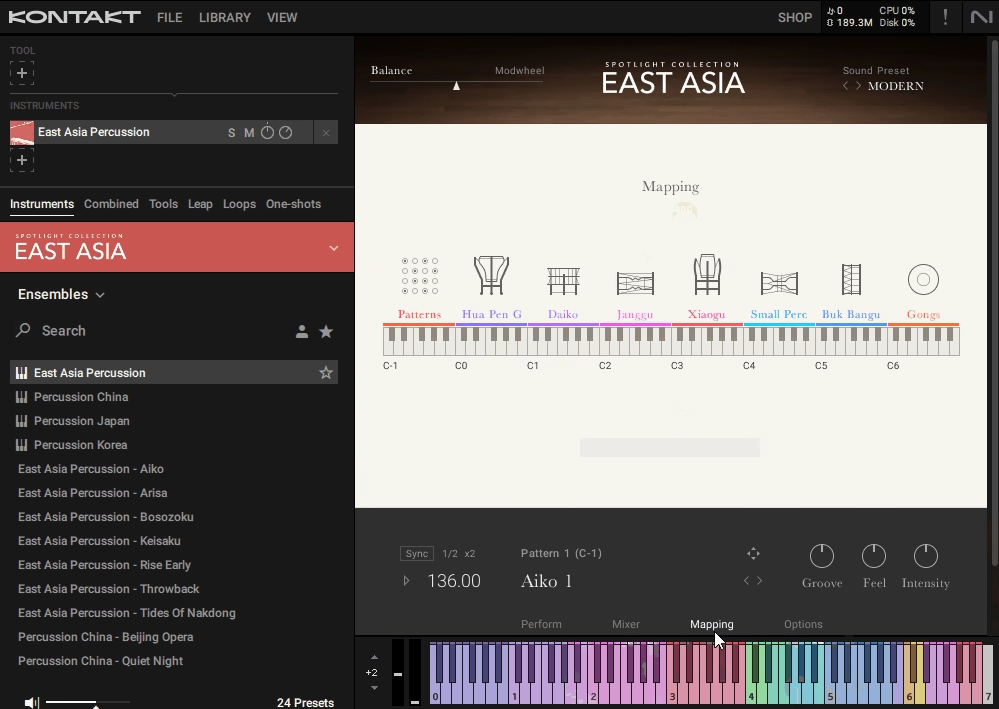
Task: Select the Xiaogu drum icon
Action: [x=707, y=277]
